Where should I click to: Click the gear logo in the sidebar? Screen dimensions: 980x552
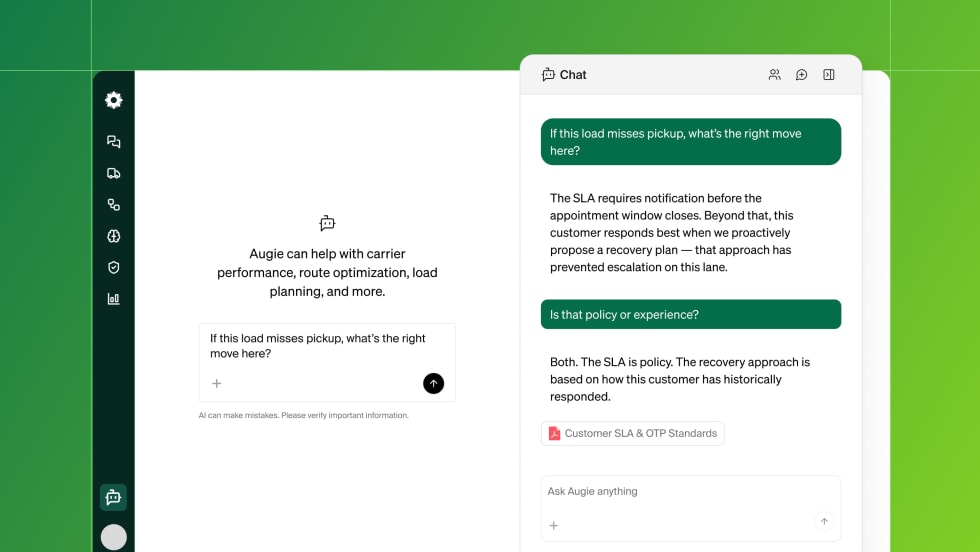click(x=114, y=100)
